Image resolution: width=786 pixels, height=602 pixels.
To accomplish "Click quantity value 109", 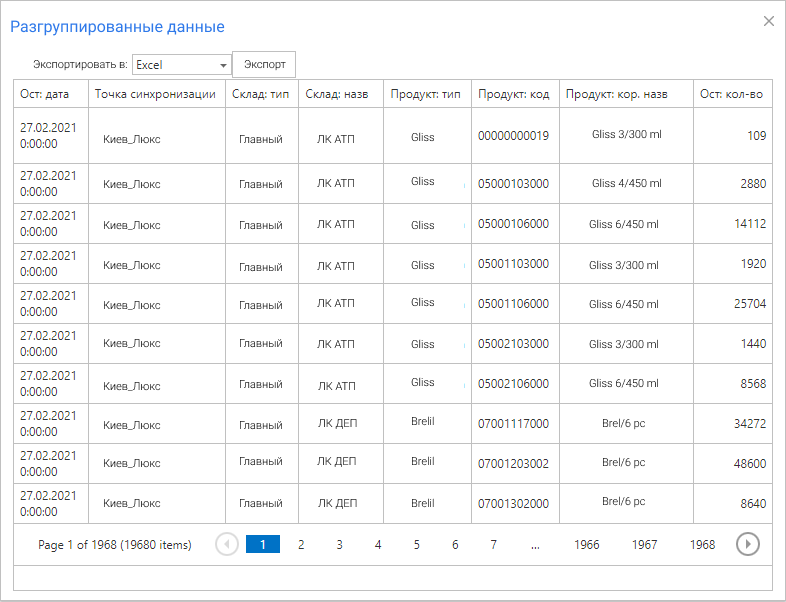I will pyautogui.click(x=756, y=135).
